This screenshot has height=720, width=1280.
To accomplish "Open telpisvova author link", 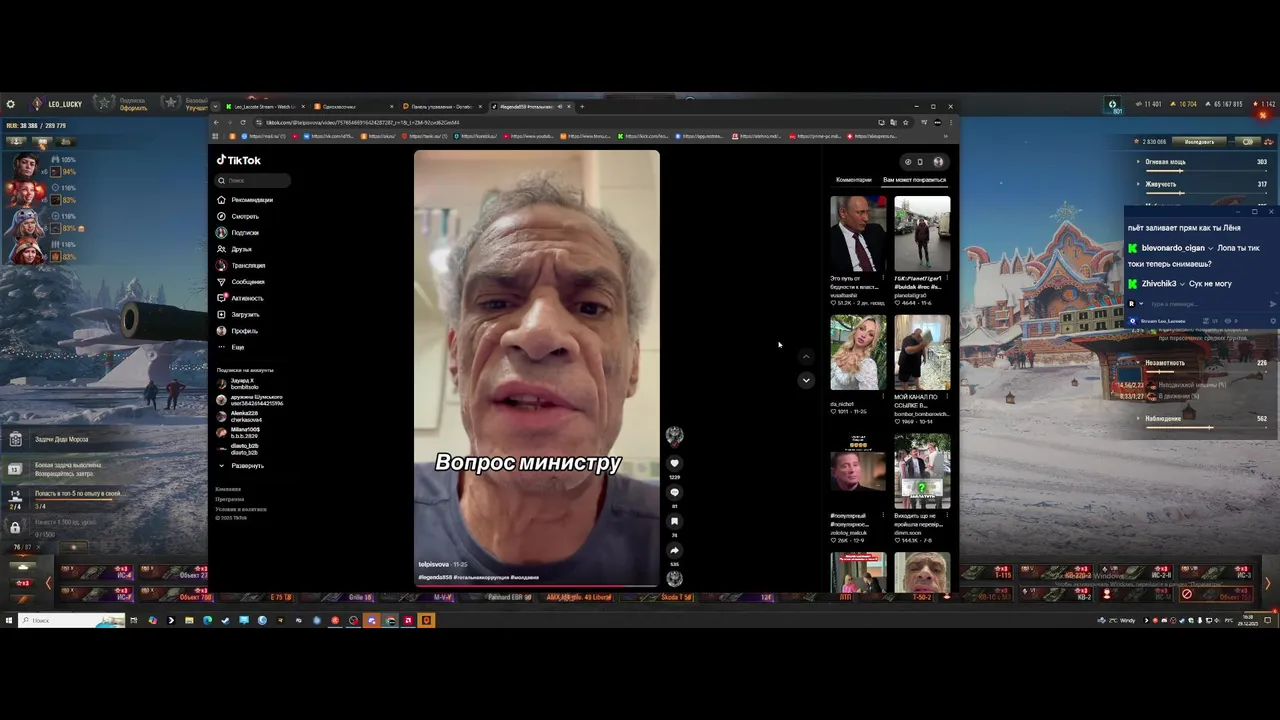I will pos(434,564).
